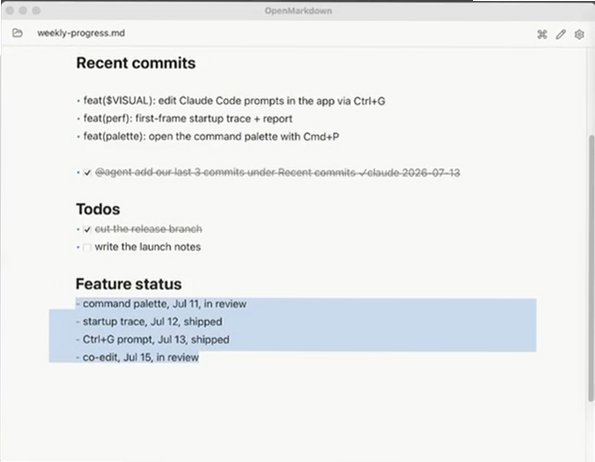Click the vertical scrollbar thumb
The height and width of the screenshot is (462, 595).
point(590,267)
